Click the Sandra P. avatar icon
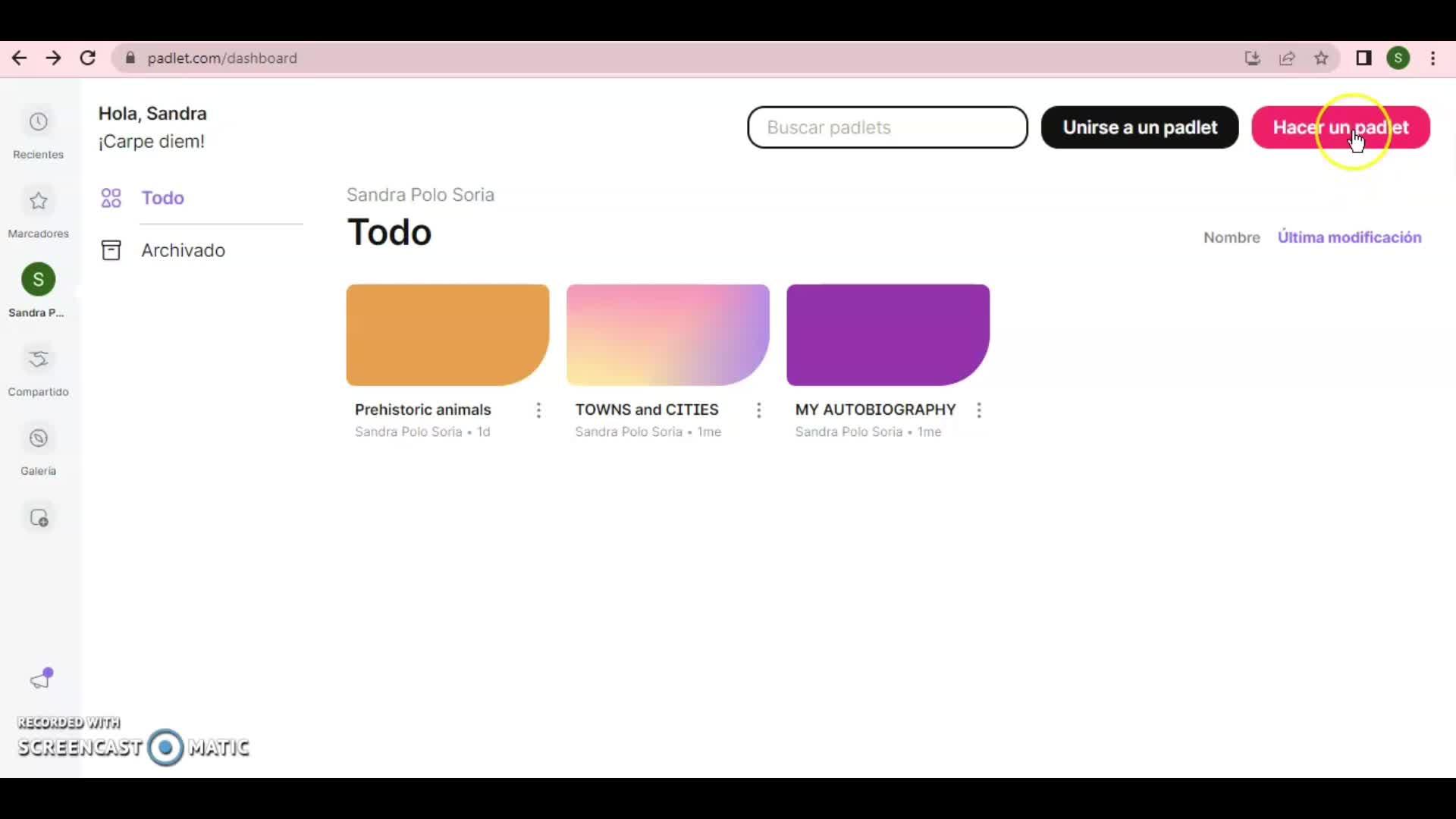This screenshot has width=1456, height=819. tap(39, 280)
